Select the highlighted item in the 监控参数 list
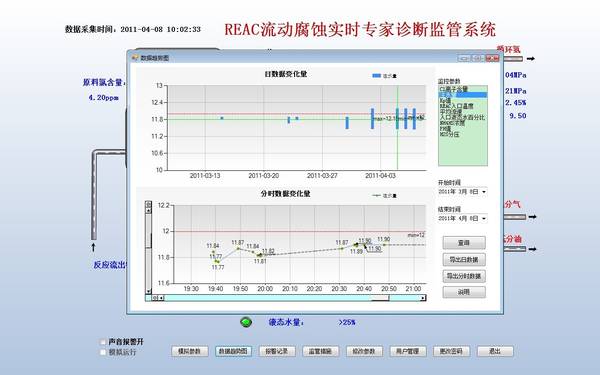 pos(463,95)
